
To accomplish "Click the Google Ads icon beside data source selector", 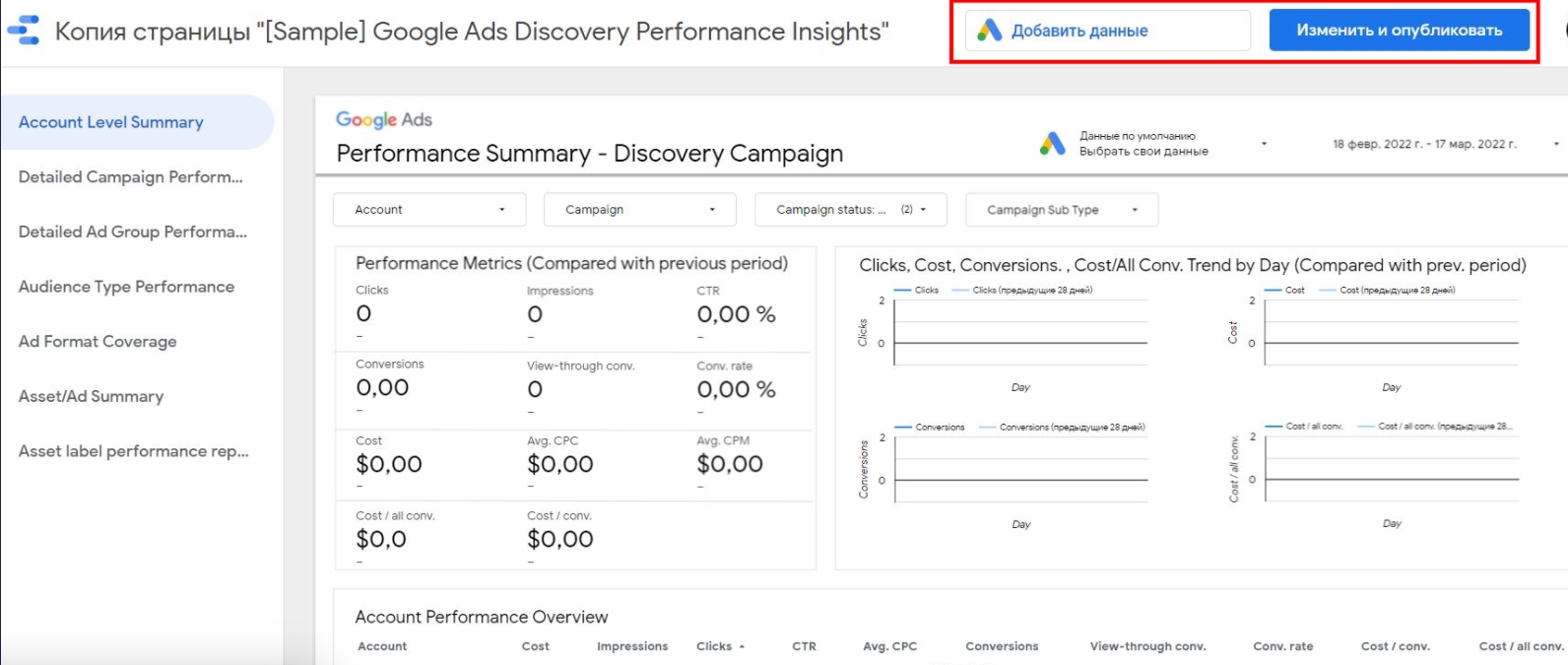I will click(1053, 144).
